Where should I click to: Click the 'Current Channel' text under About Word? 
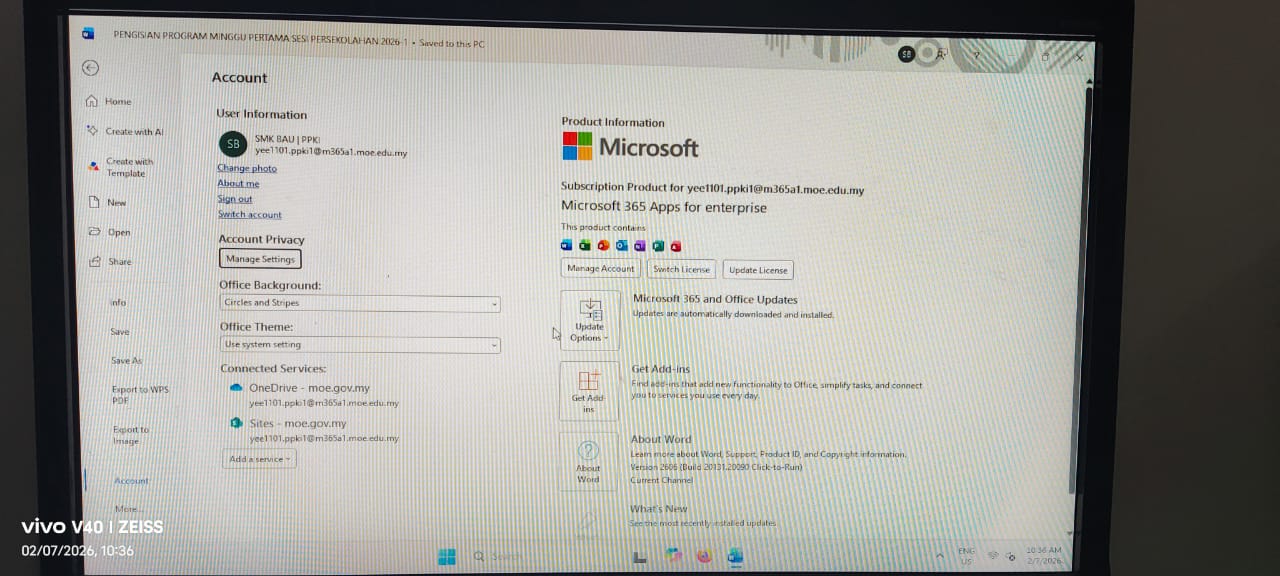(x=660, y=480)
